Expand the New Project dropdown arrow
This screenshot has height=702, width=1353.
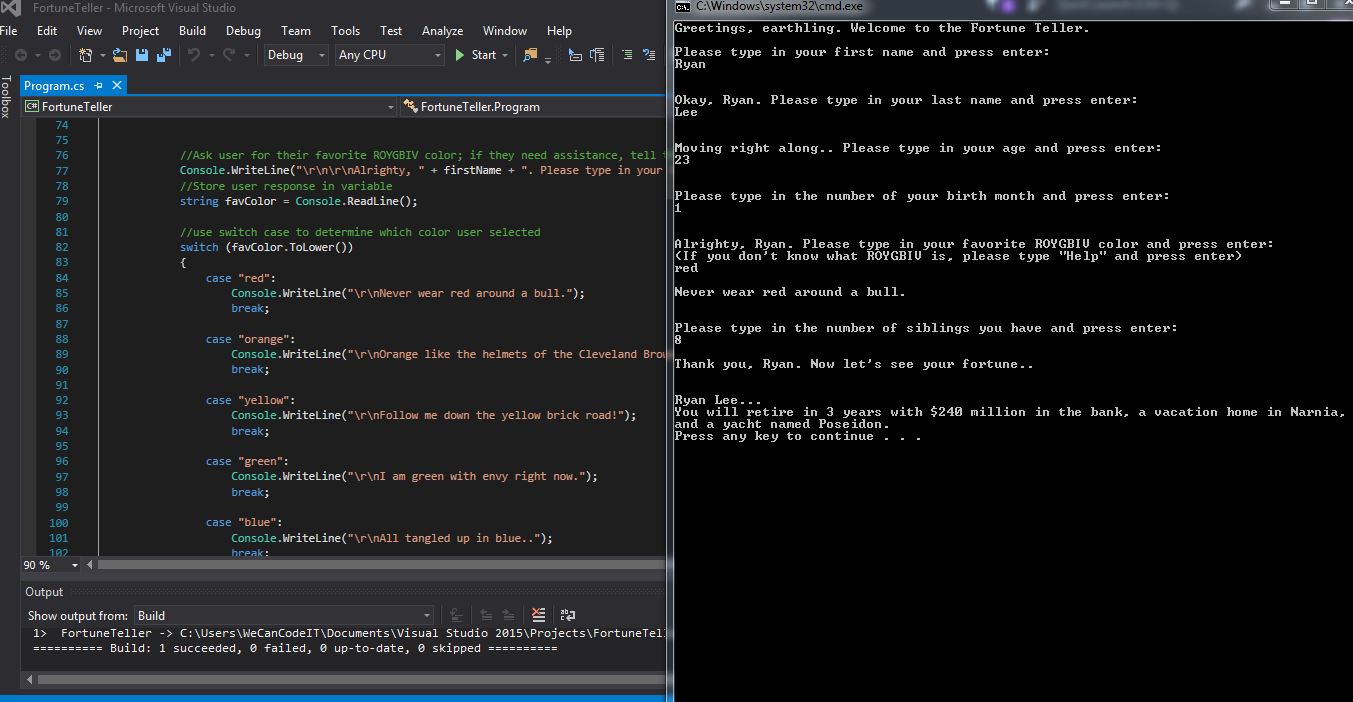pos(101,55)
